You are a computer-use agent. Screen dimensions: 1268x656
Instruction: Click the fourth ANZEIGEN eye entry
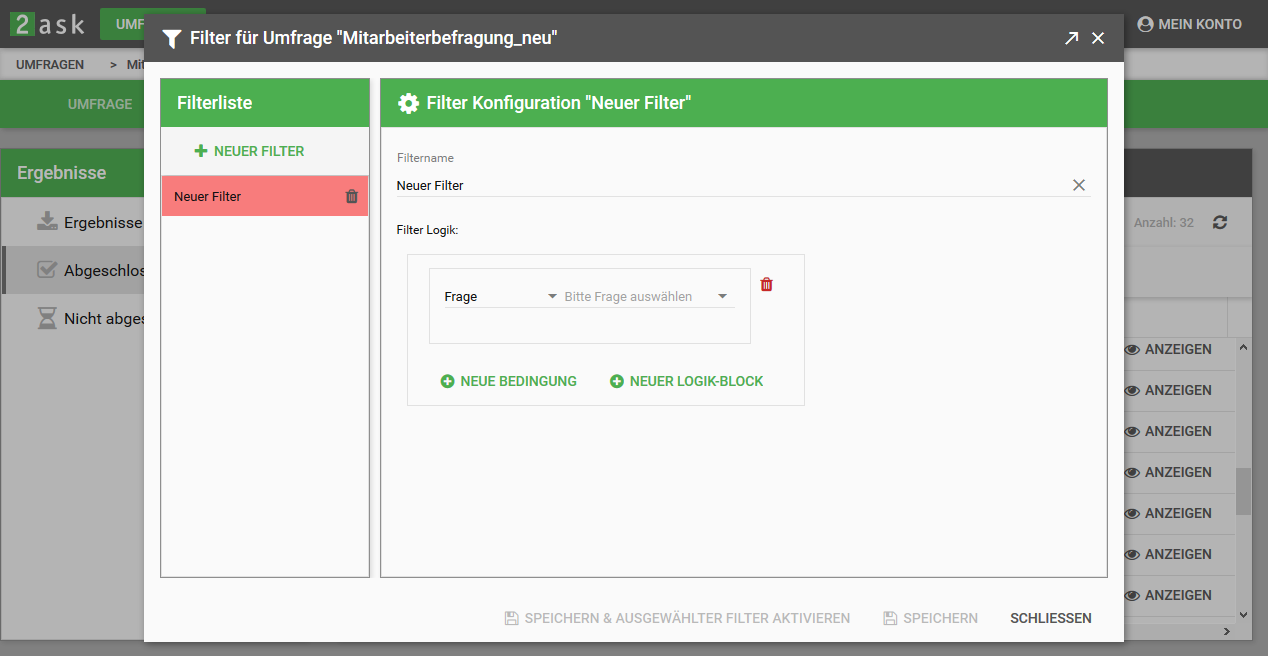tap(1168, 472)
